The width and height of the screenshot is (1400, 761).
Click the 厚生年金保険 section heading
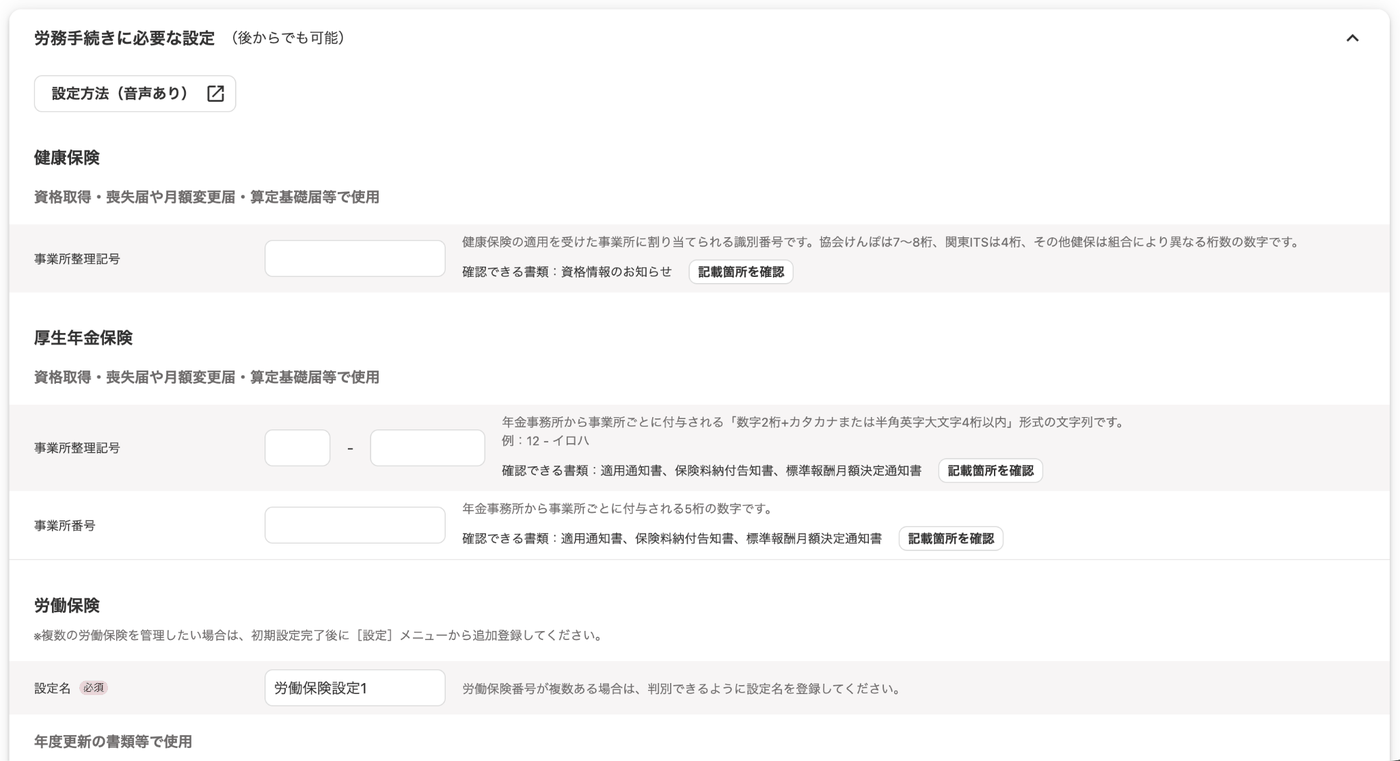pyautogui.click(x=83, y=338)
